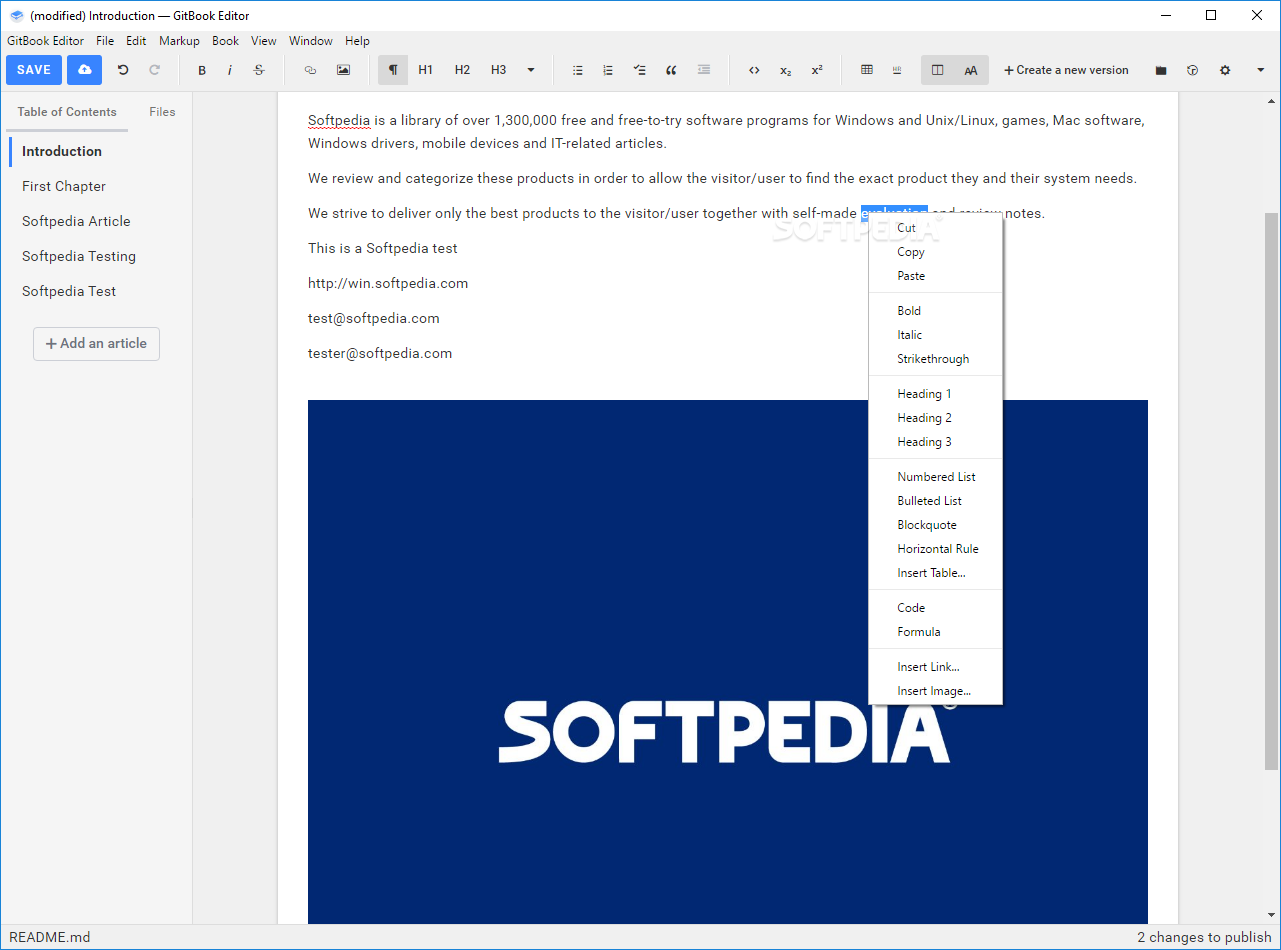
Task: Select Softpedia Article in sidebar
Action: 76,221
